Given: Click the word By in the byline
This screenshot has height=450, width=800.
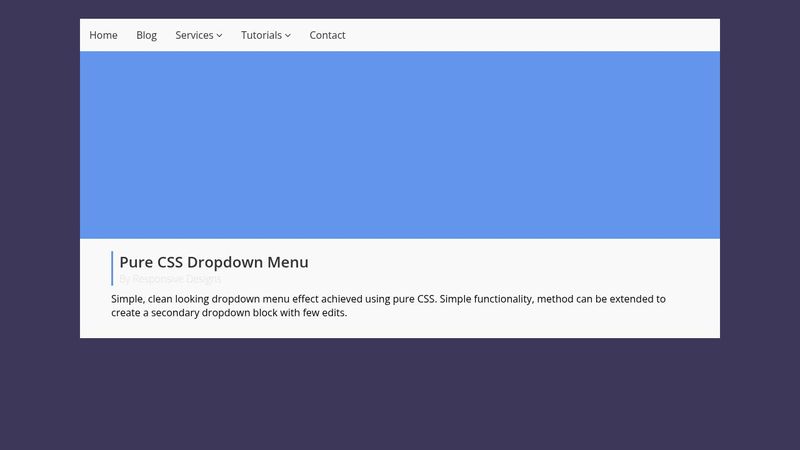Looking at the screenshot, I should click(x=124, y=279).
